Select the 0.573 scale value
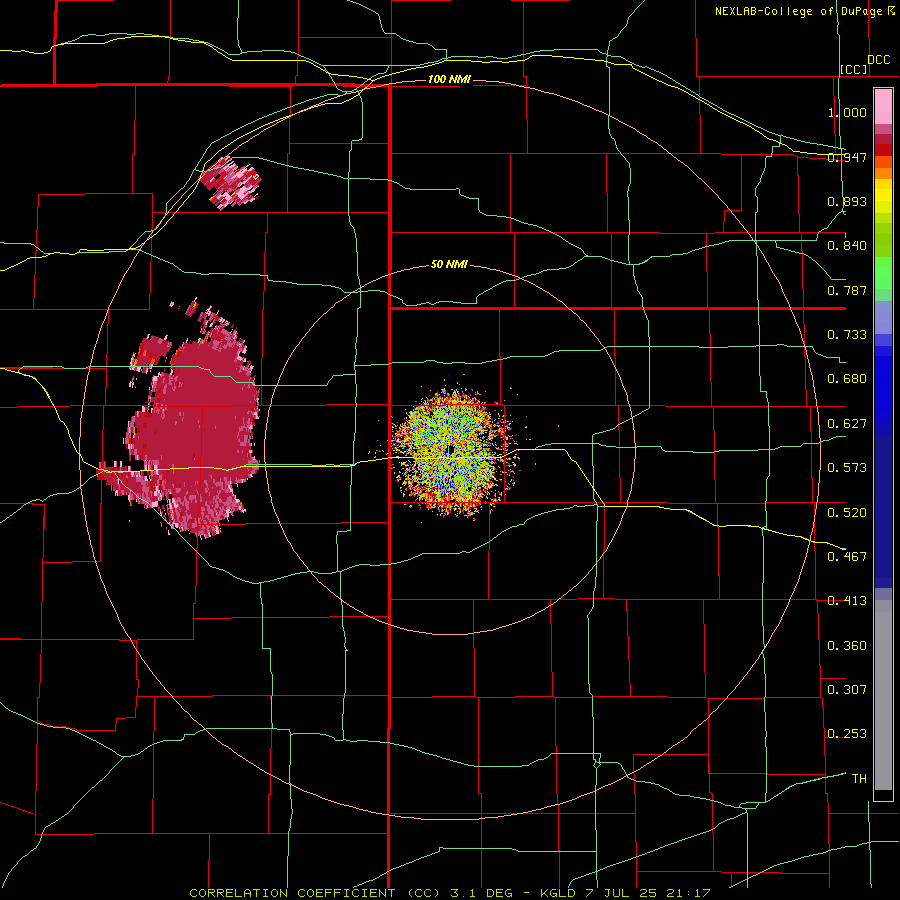The image size is (900, 900). tap(847, 468)
